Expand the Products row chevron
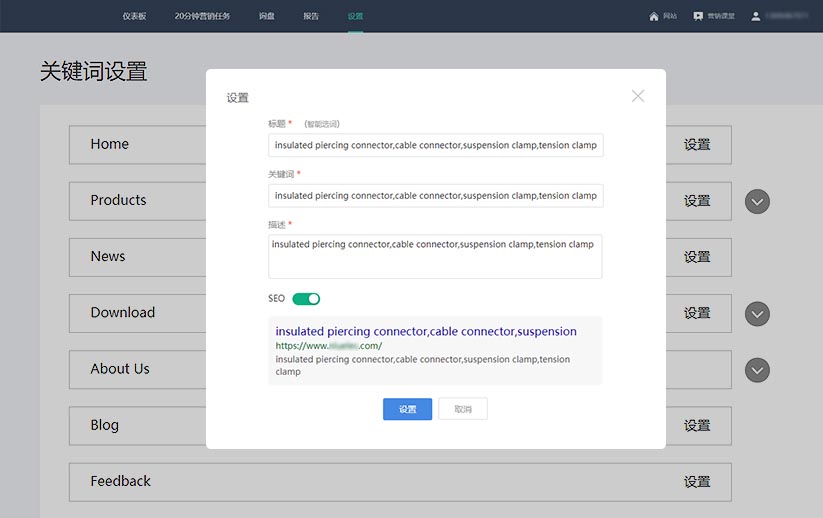 (758, 202)
